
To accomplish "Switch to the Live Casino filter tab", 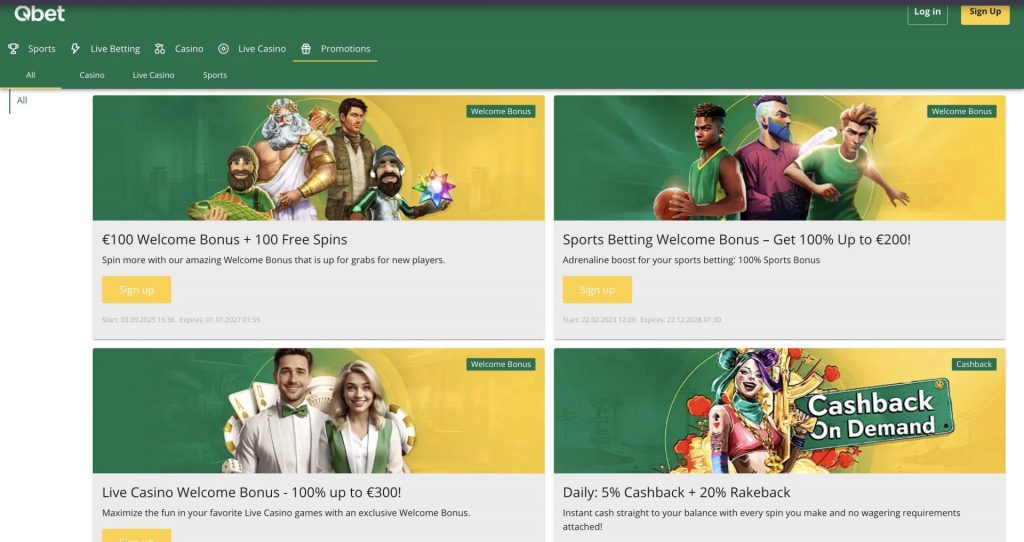I will pos(153,75).
